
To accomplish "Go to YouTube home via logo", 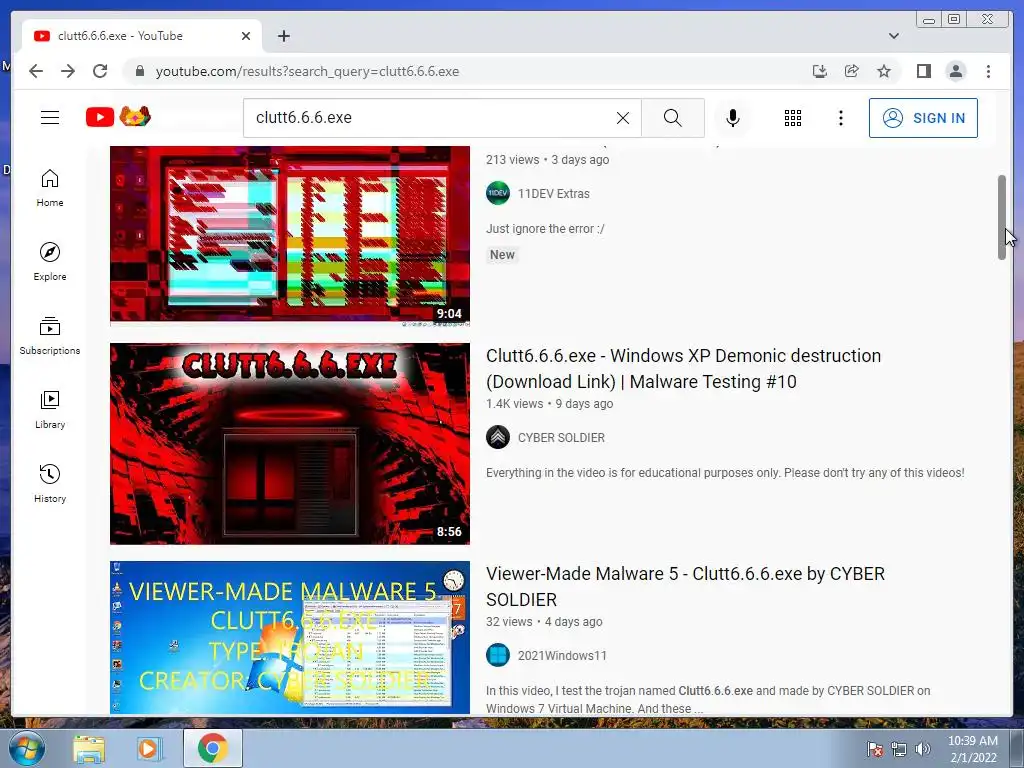I will [x=118, y=117].
